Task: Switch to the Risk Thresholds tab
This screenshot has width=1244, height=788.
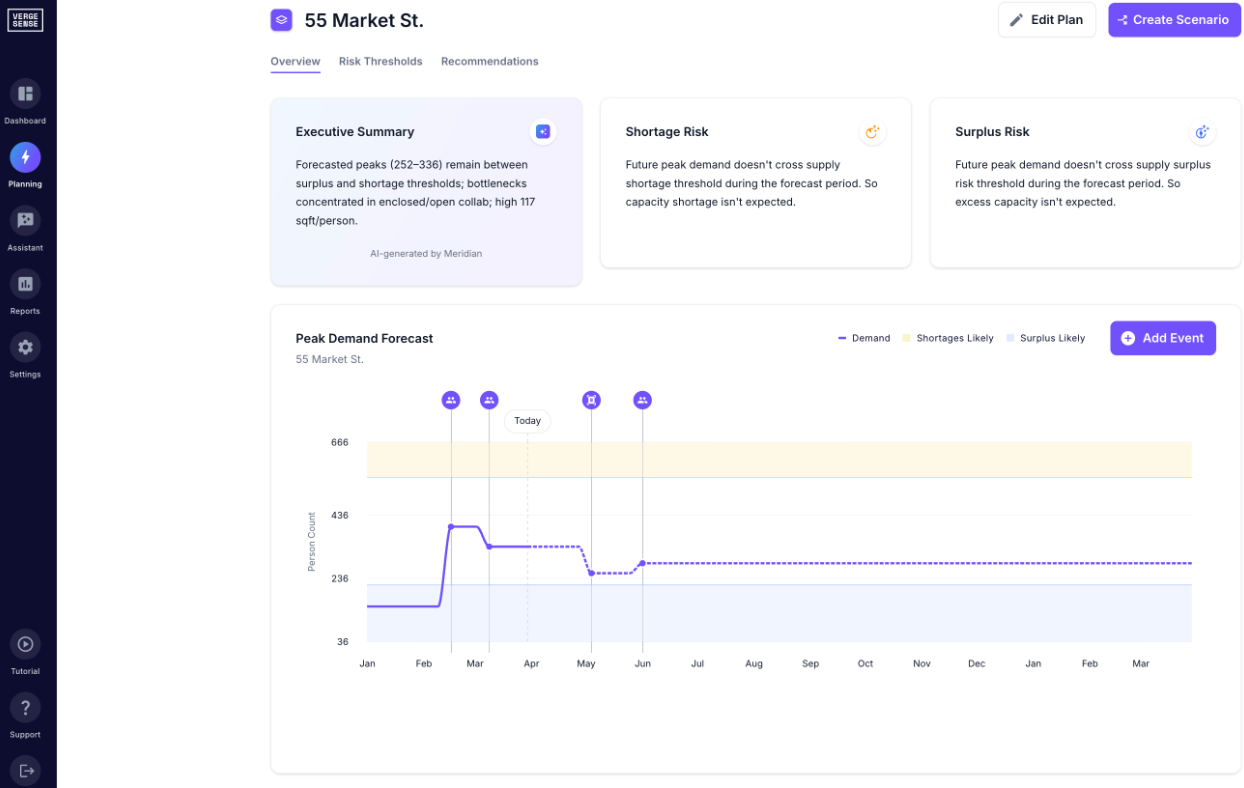Action: [380, 62]
